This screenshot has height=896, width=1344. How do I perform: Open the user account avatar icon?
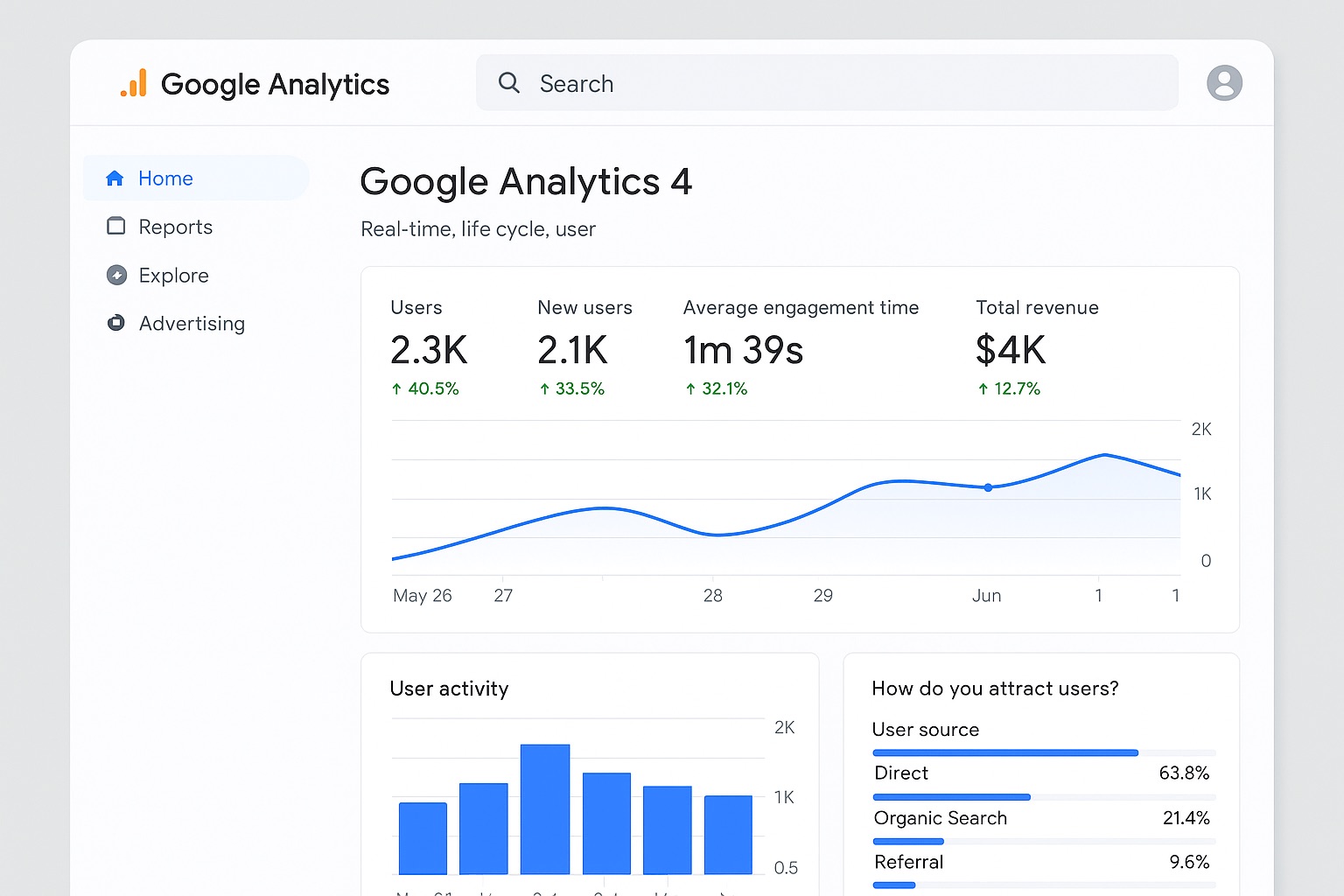pos(1223,83)
